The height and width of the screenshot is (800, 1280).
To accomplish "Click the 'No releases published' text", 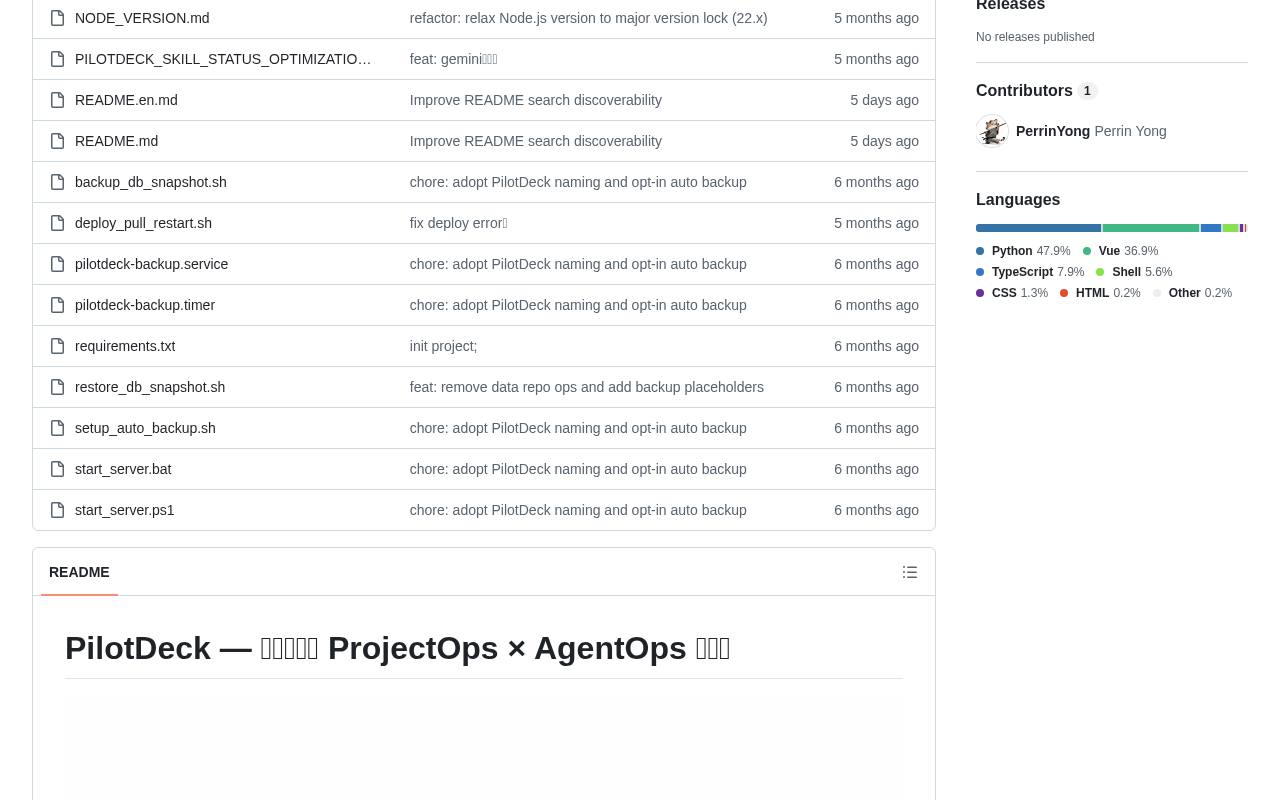I will (1035, 37).
